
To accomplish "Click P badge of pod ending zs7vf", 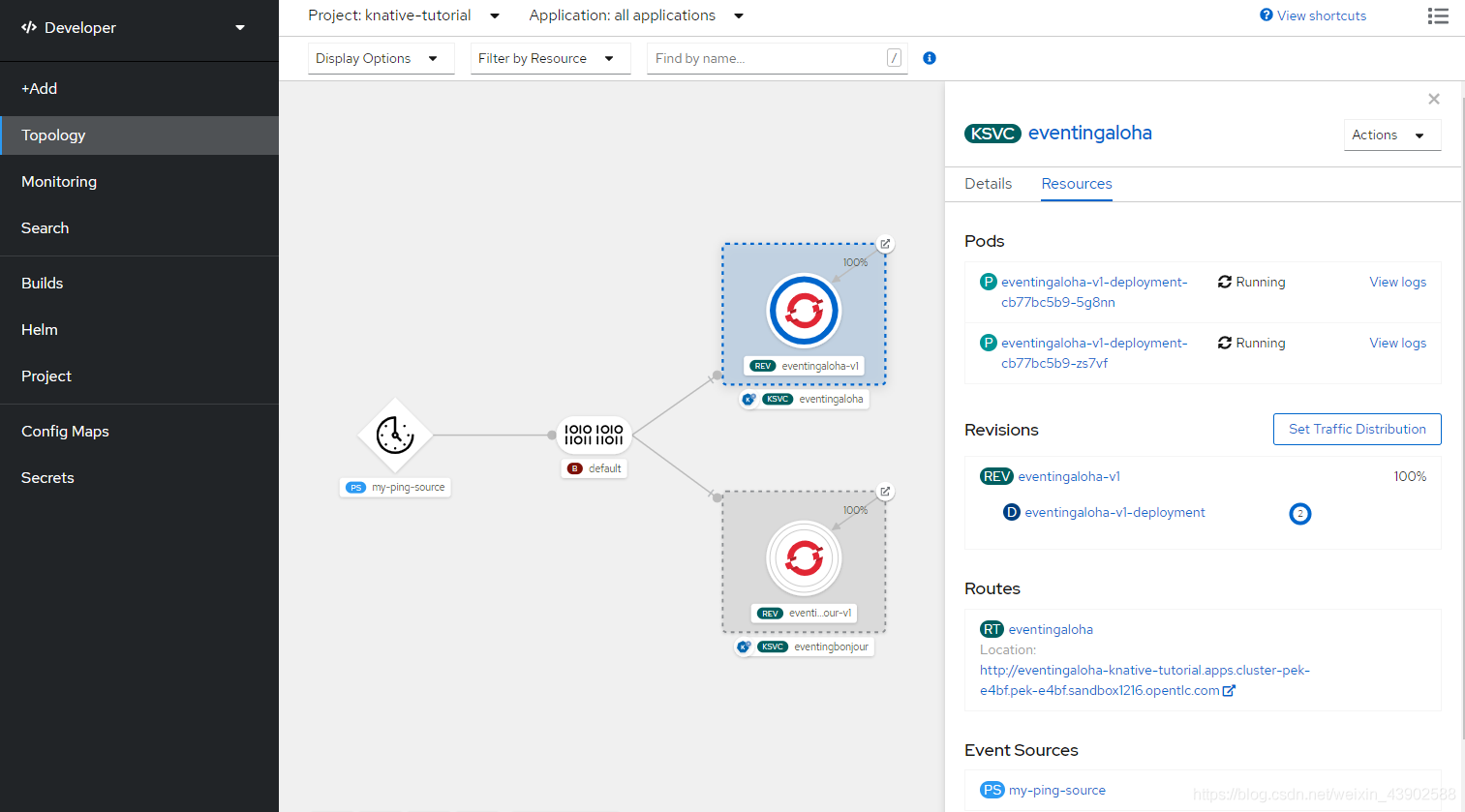I will pos(989,343).
